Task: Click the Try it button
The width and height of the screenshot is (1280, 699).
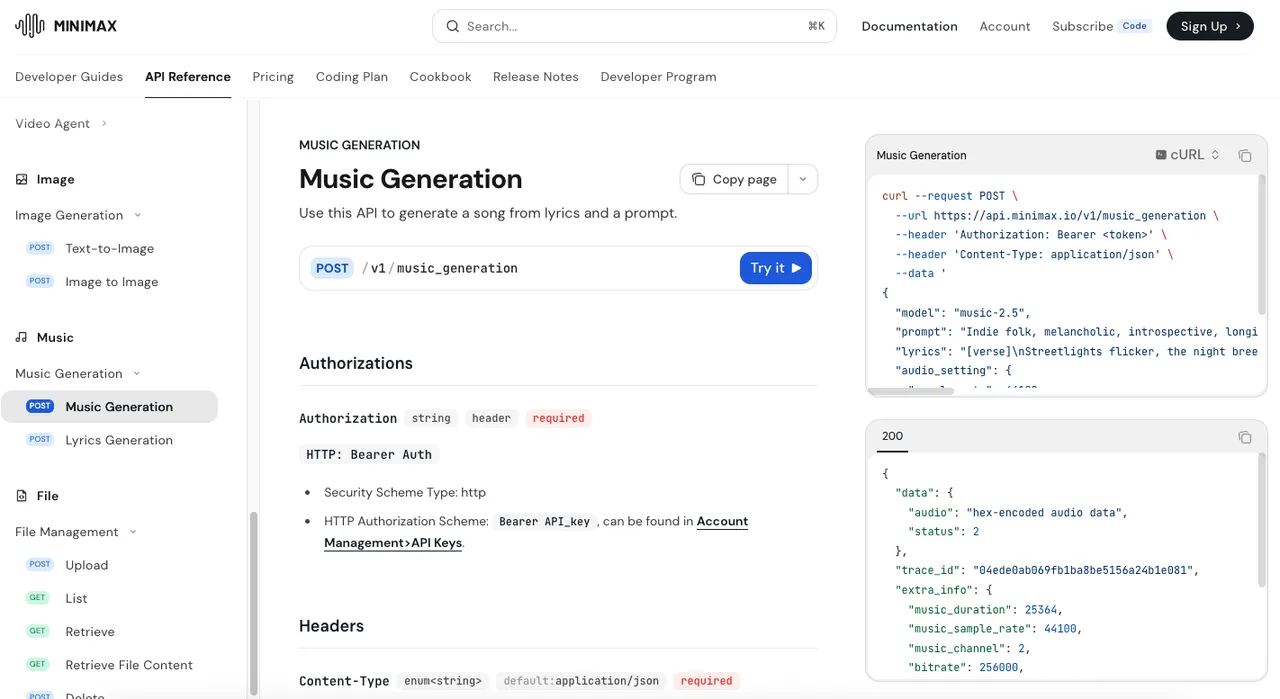Action: tap(775, 268)
